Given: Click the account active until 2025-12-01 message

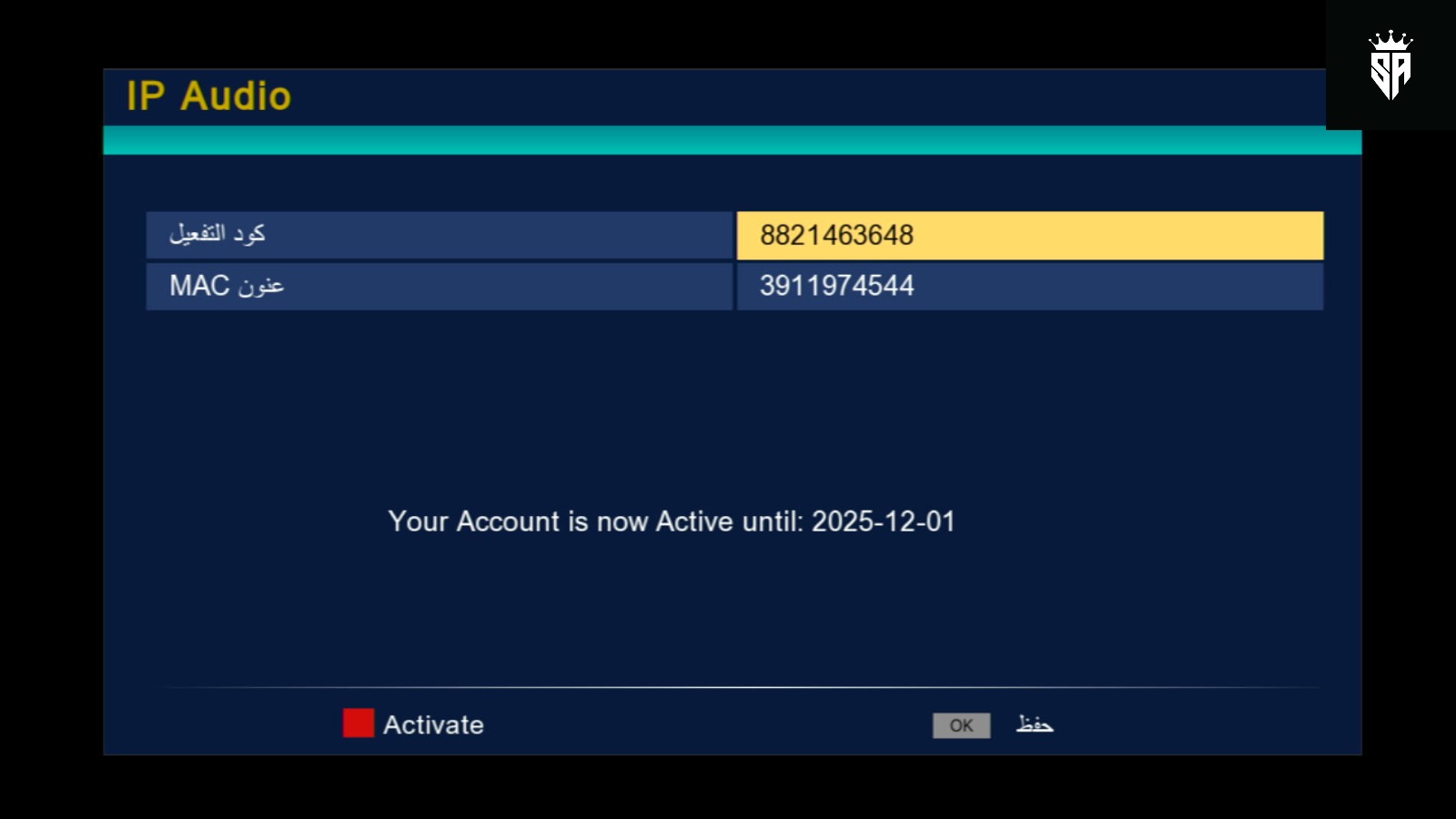Looking at the screenshot, I should coord(672,521).
